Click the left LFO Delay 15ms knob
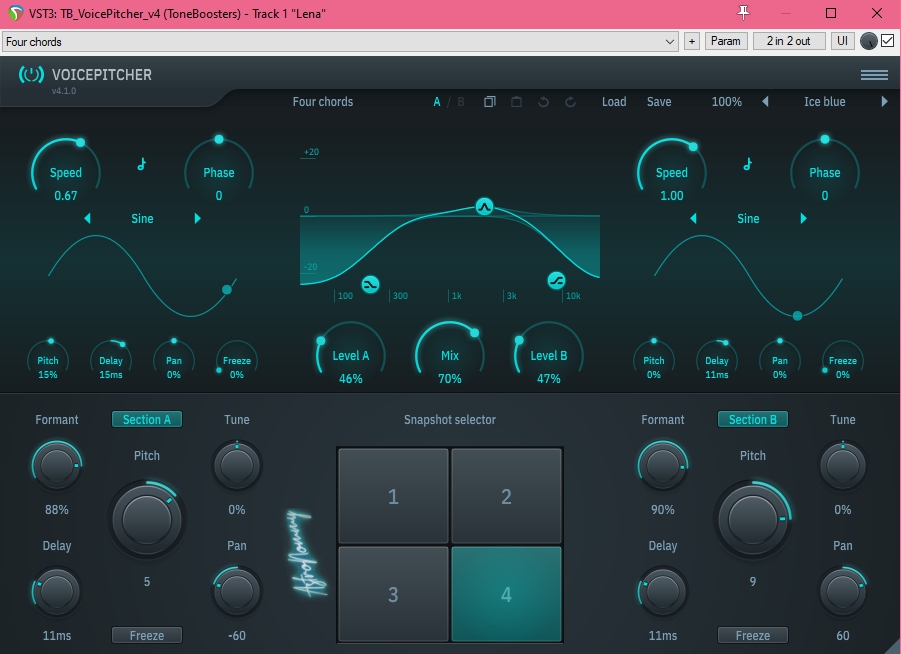 [111, 360]
